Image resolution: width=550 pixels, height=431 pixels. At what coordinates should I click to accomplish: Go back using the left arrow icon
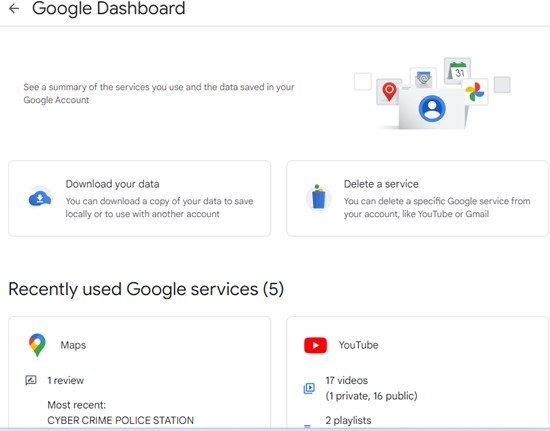click(14, 8)
